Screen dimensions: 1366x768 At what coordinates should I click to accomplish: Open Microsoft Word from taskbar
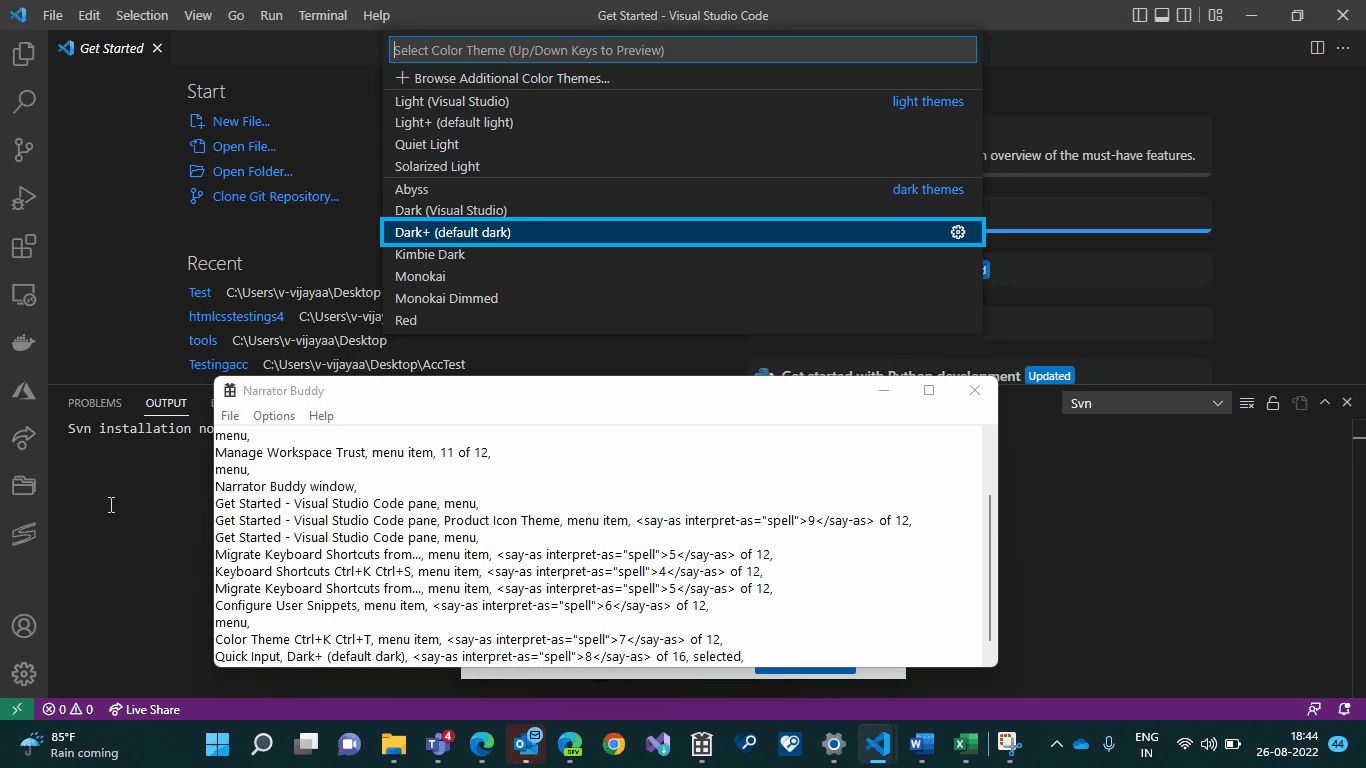point(921,744)
